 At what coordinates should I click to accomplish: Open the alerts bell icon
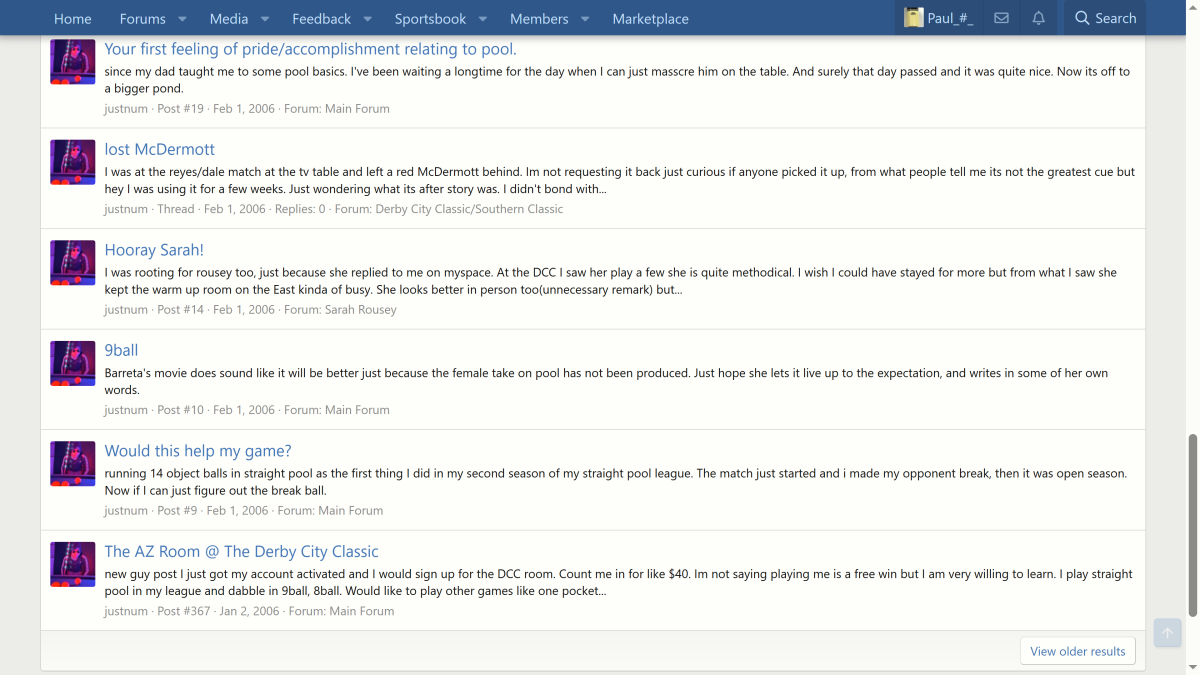[1039, 18]
